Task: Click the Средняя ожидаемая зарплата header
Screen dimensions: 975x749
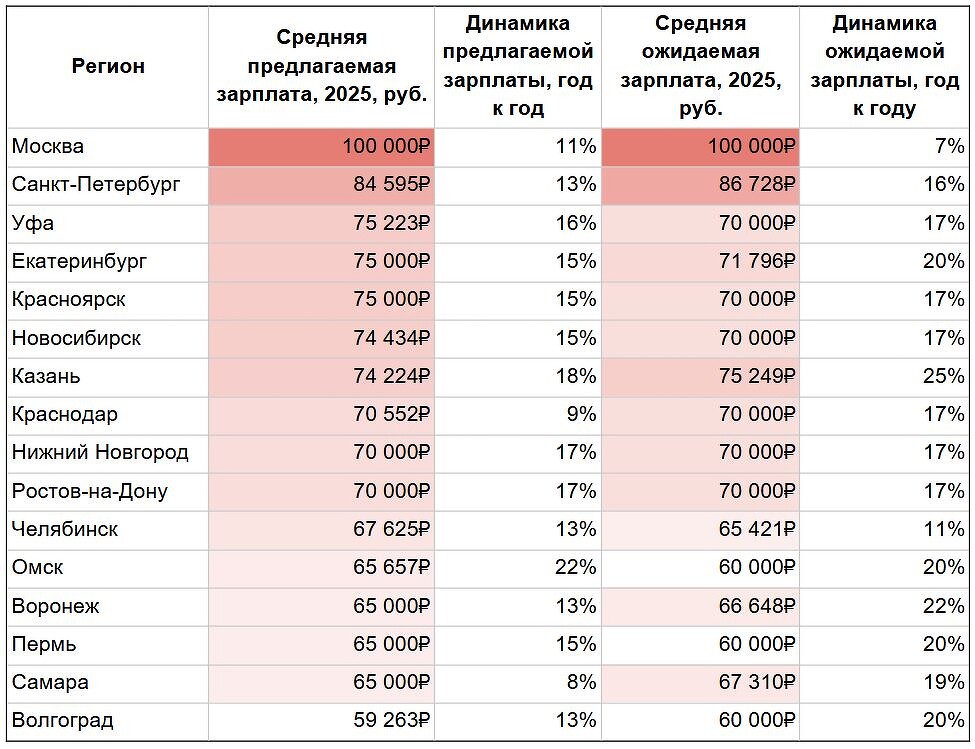Action: pyautogui.click(x=700, y=66)
